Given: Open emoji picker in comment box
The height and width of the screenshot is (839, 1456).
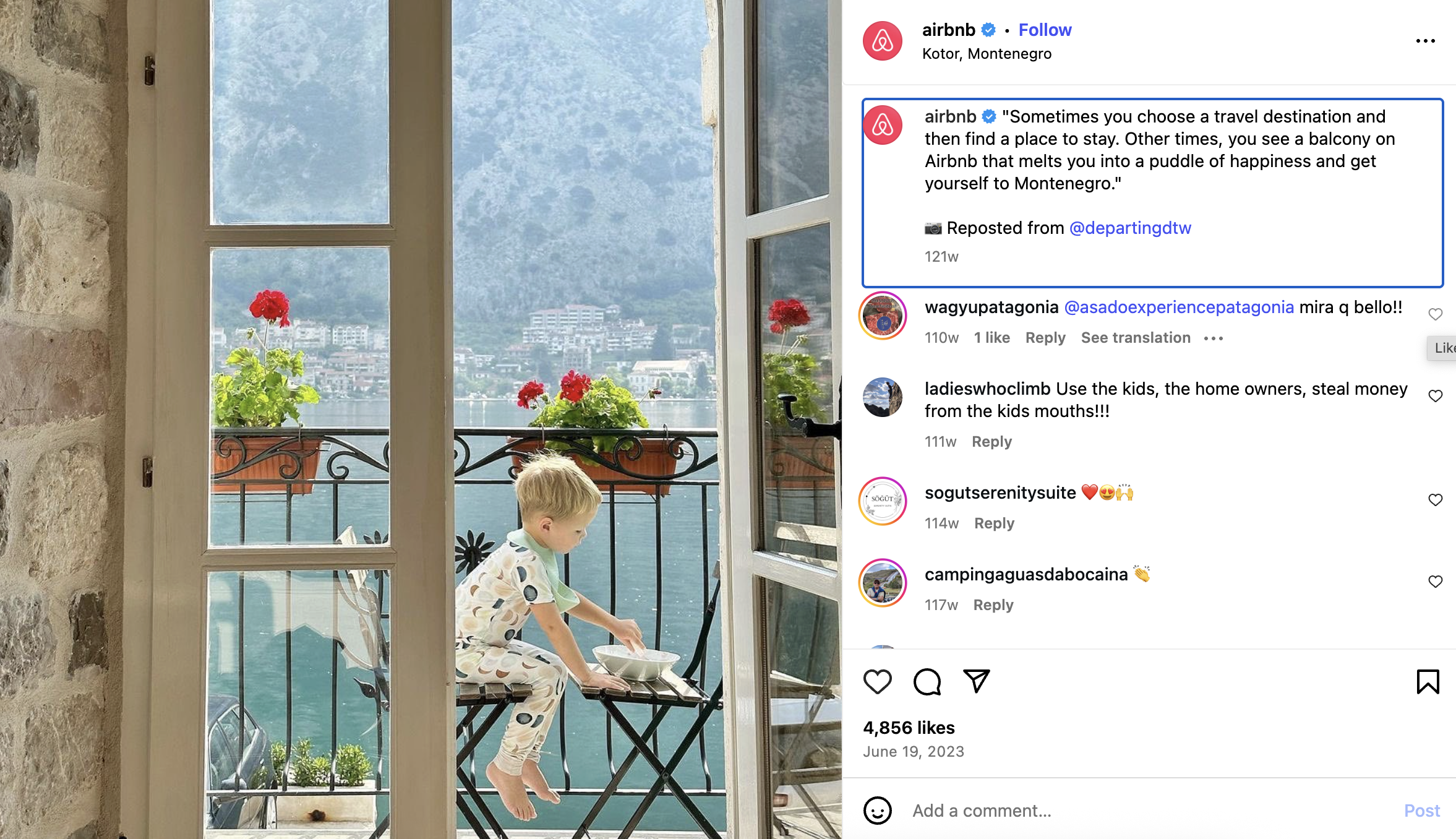Looking at the screenshot, I should point(877,811).
